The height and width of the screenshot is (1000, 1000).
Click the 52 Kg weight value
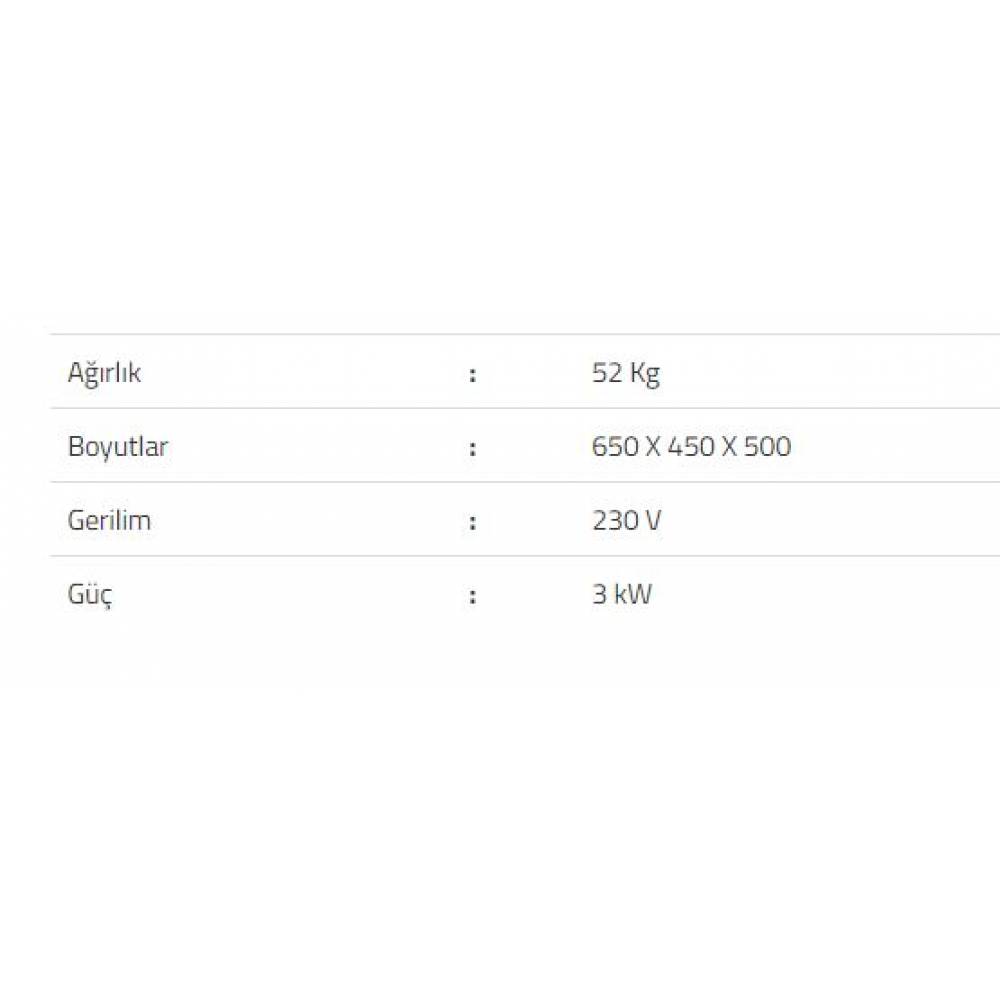point(625,373)
